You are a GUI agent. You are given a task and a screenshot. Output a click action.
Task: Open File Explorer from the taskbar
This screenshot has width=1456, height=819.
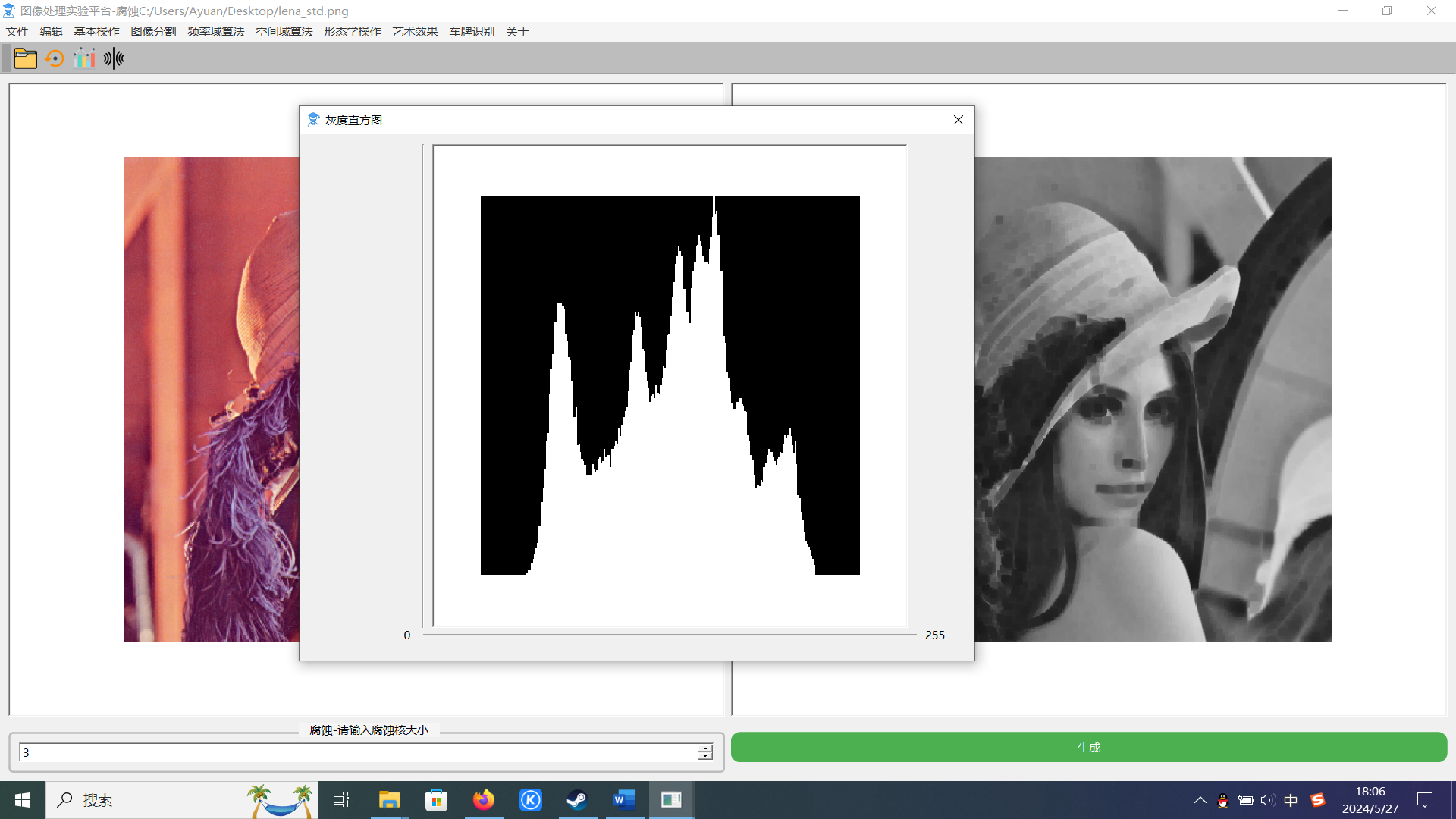[x=389, y=800]
